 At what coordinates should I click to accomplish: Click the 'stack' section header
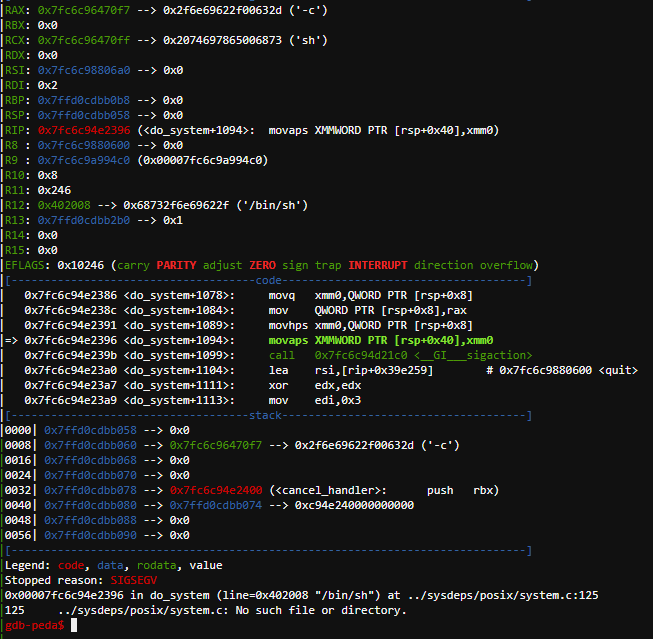(265, 415)
